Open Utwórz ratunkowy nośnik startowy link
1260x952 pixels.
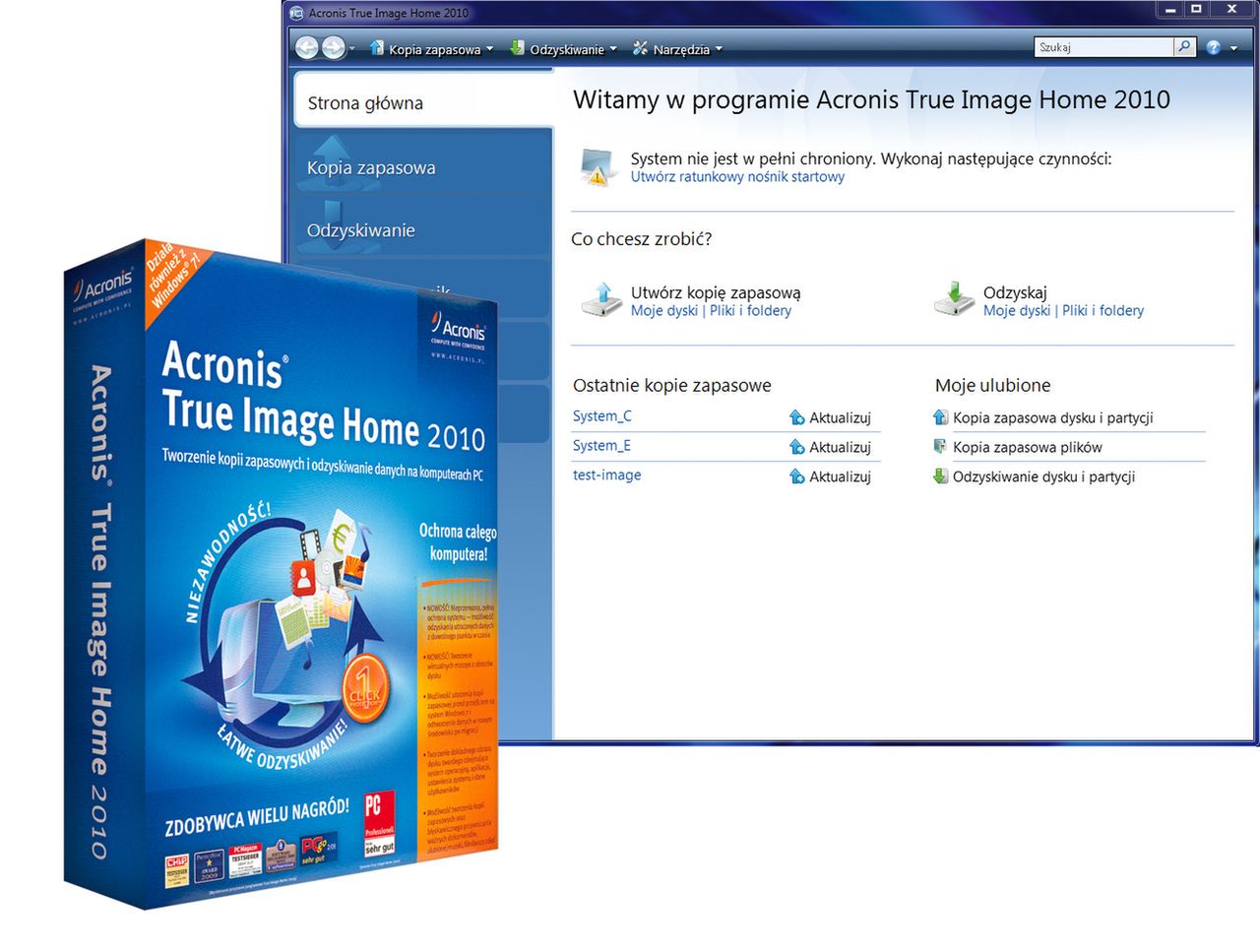[737, 177]
